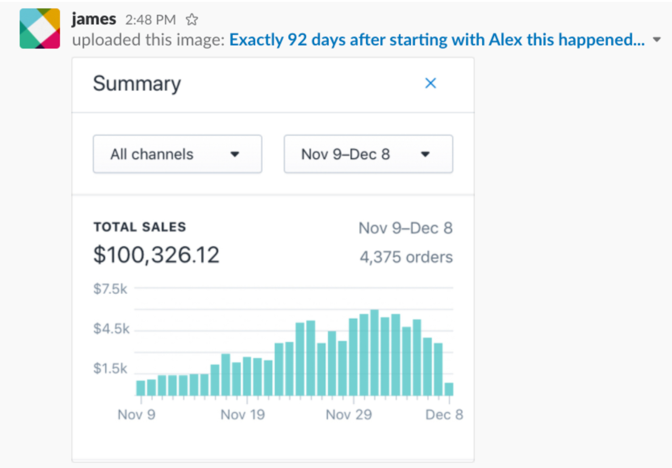Star this message from james

192,19
